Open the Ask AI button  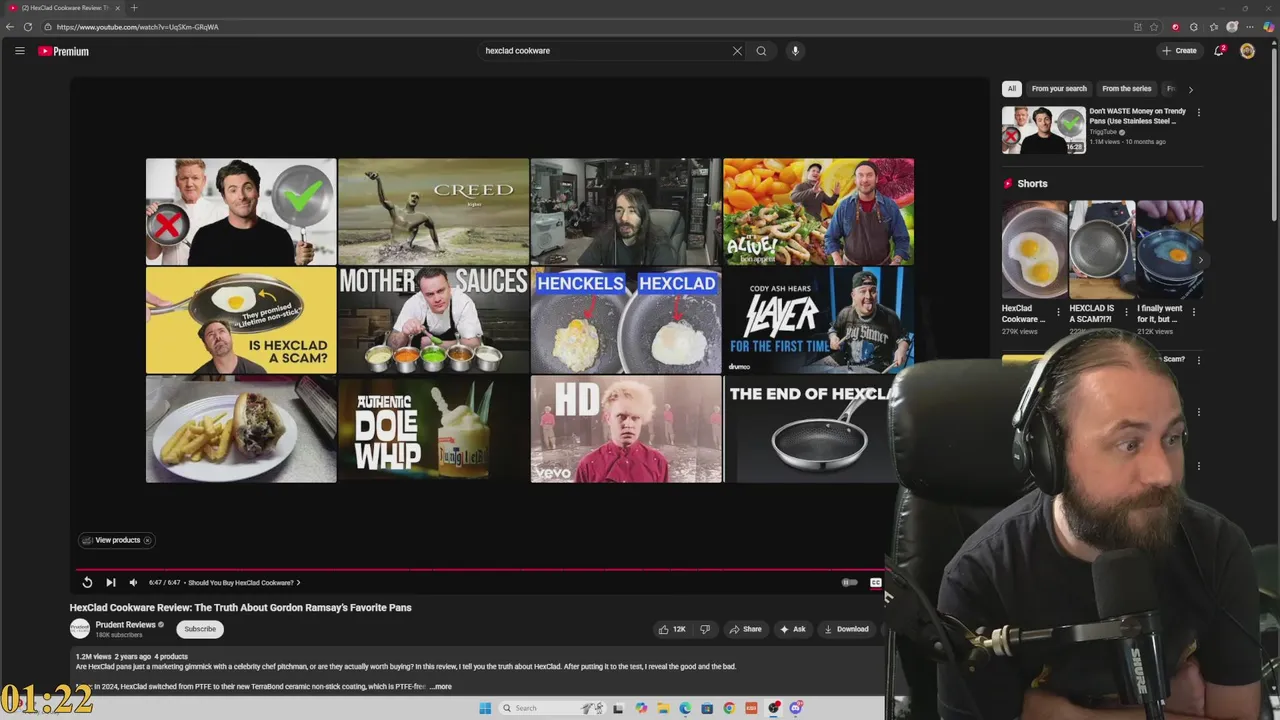793,629
